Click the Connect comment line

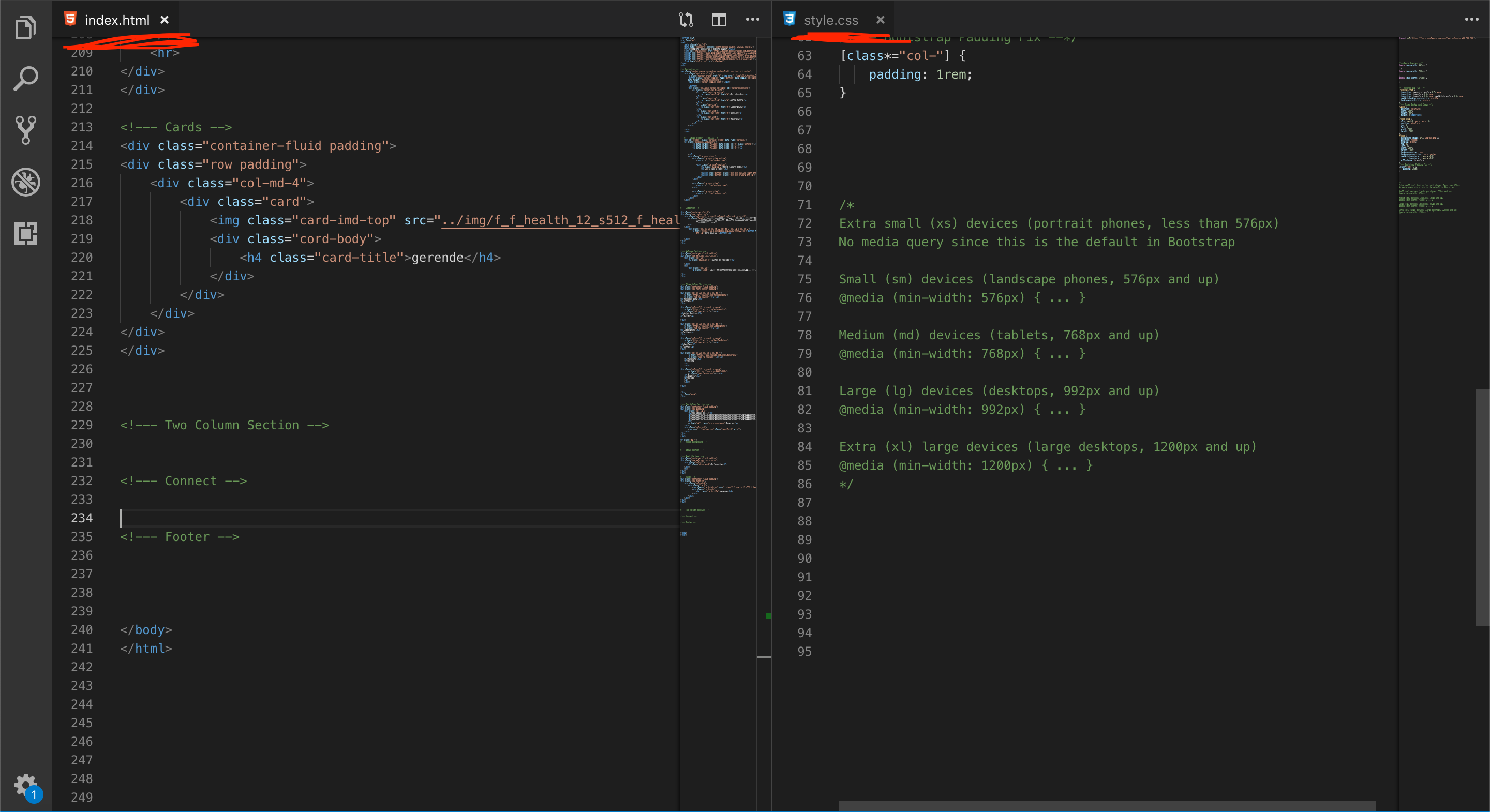[183, 481]
